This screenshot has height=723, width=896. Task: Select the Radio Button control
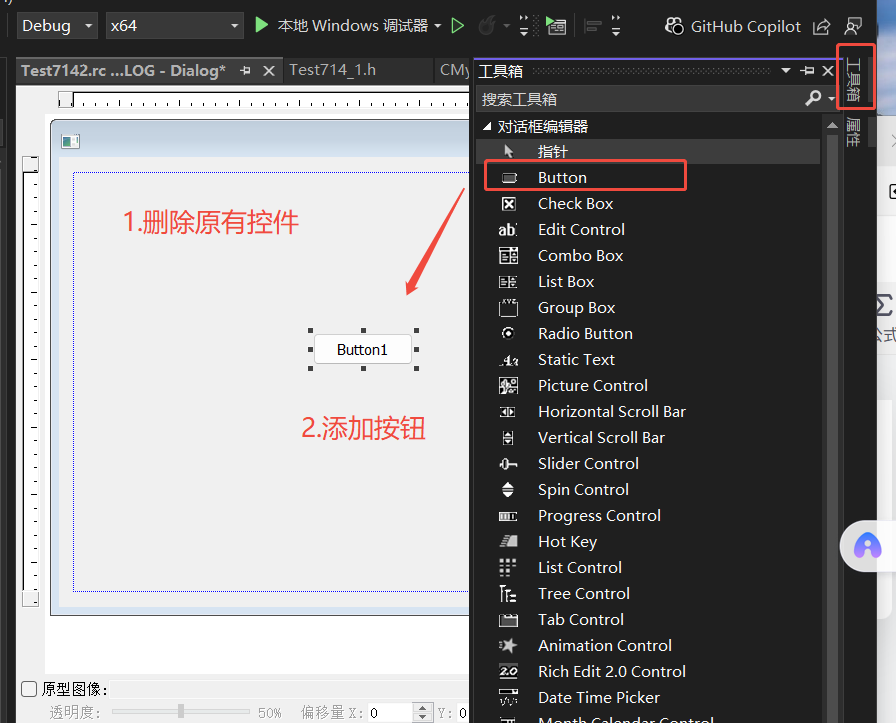click(647, 333)
